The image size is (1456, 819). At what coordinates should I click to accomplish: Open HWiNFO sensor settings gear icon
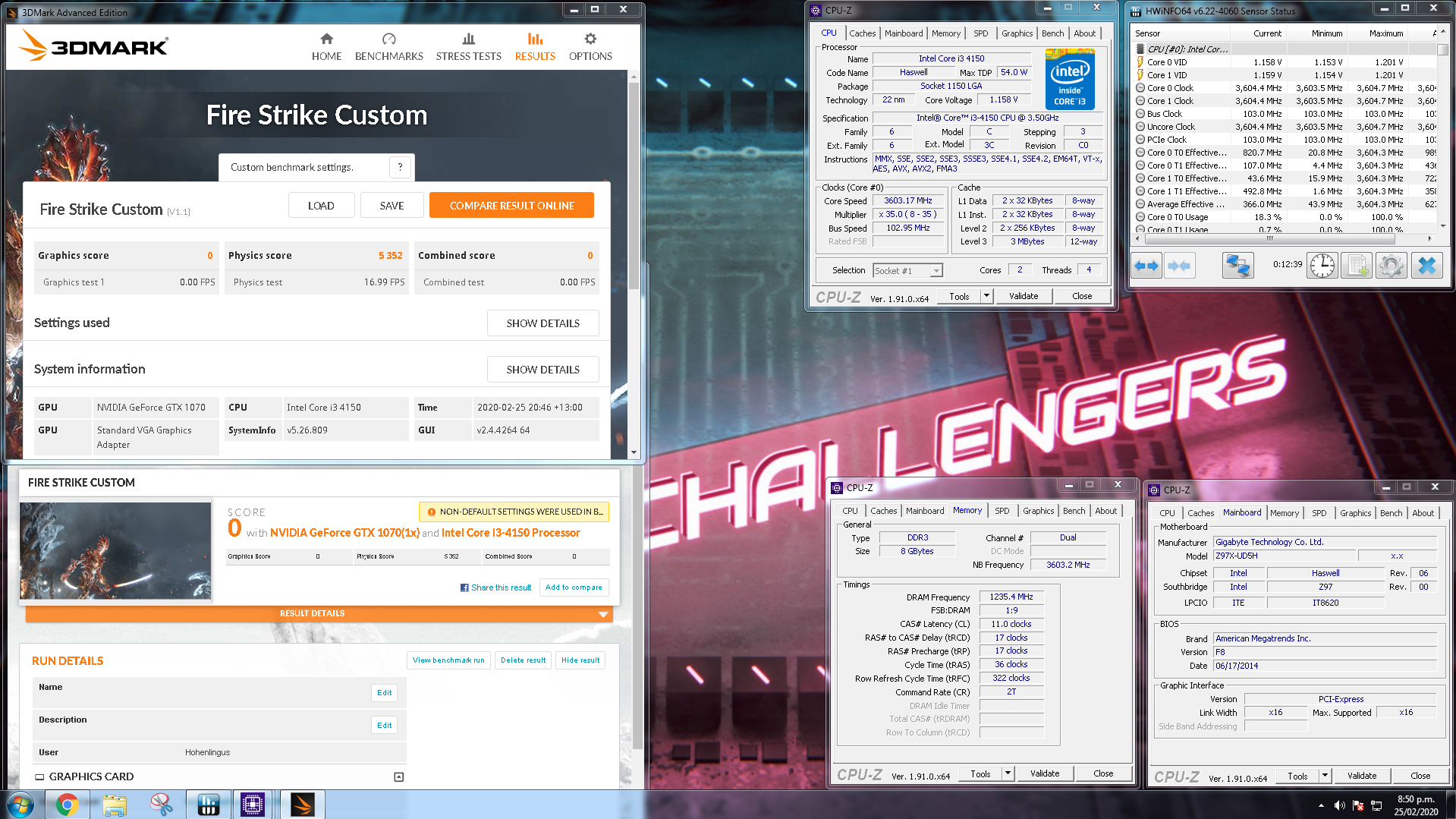pyautogui.click(x=1391, y=266)
